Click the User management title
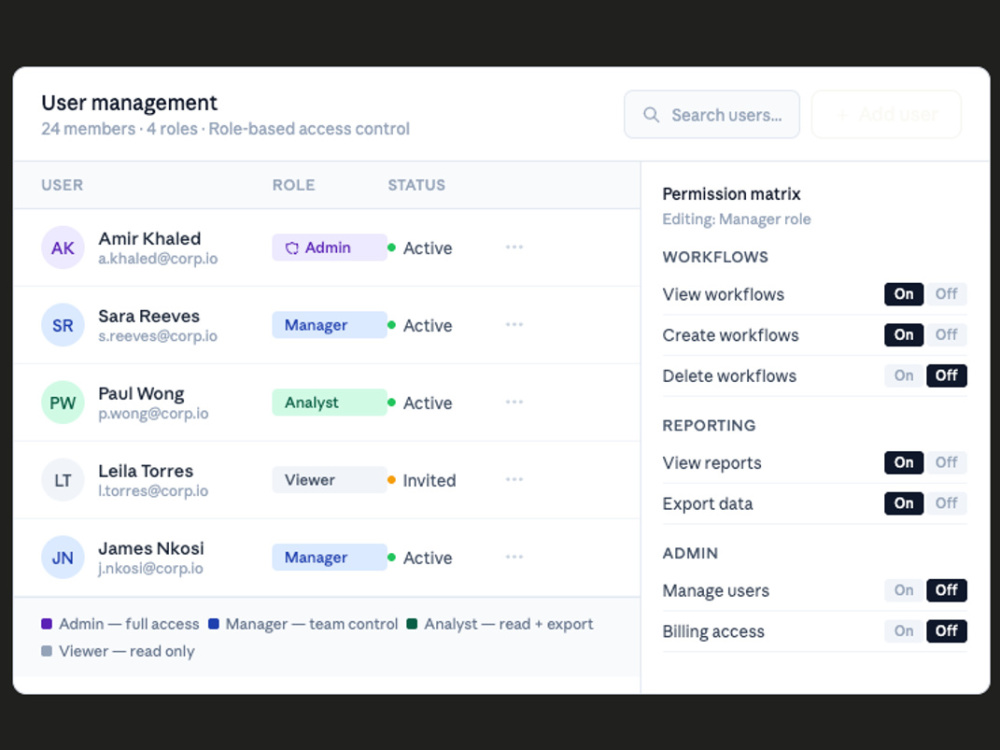This screenshot has width=1000, height=750. click(129, 103)
